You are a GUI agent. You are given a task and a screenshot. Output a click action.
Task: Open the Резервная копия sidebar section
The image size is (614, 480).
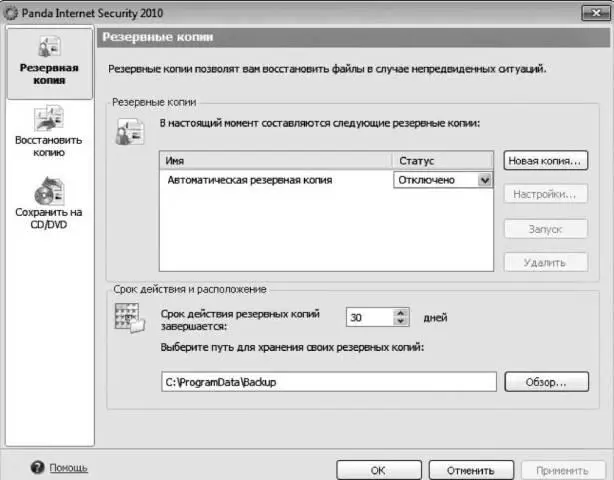(49, 63)
